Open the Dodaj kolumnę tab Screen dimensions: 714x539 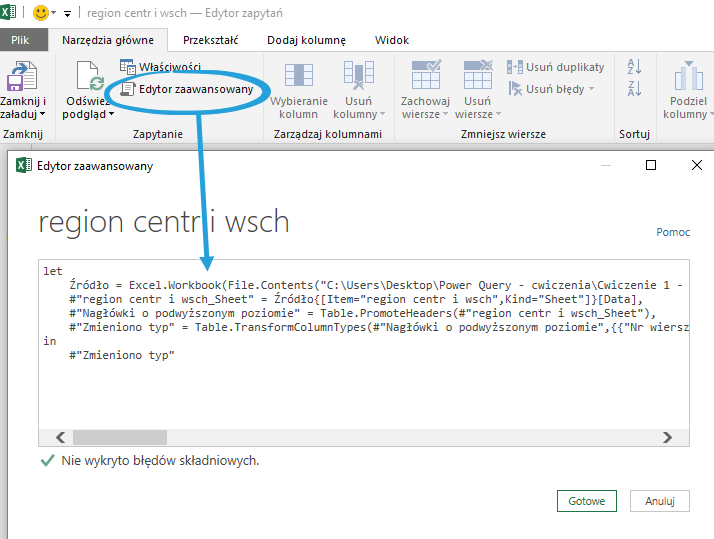tap(306, 40)
